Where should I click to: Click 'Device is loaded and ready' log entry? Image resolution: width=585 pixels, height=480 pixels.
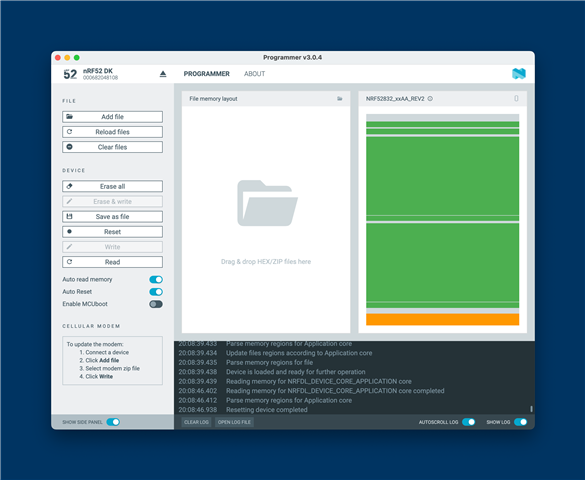pos(295,372)
